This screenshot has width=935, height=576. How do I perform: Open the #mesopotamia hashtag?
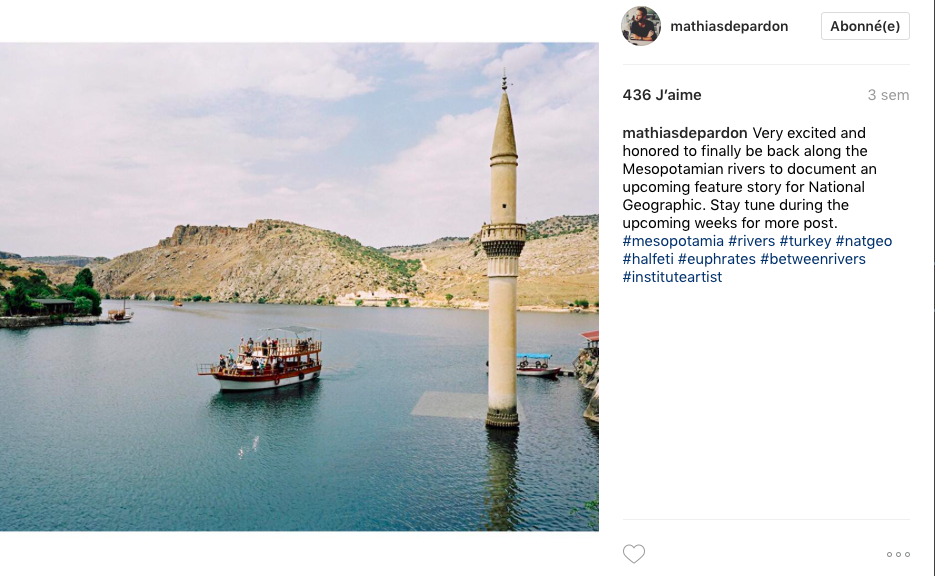coord(673,241)
